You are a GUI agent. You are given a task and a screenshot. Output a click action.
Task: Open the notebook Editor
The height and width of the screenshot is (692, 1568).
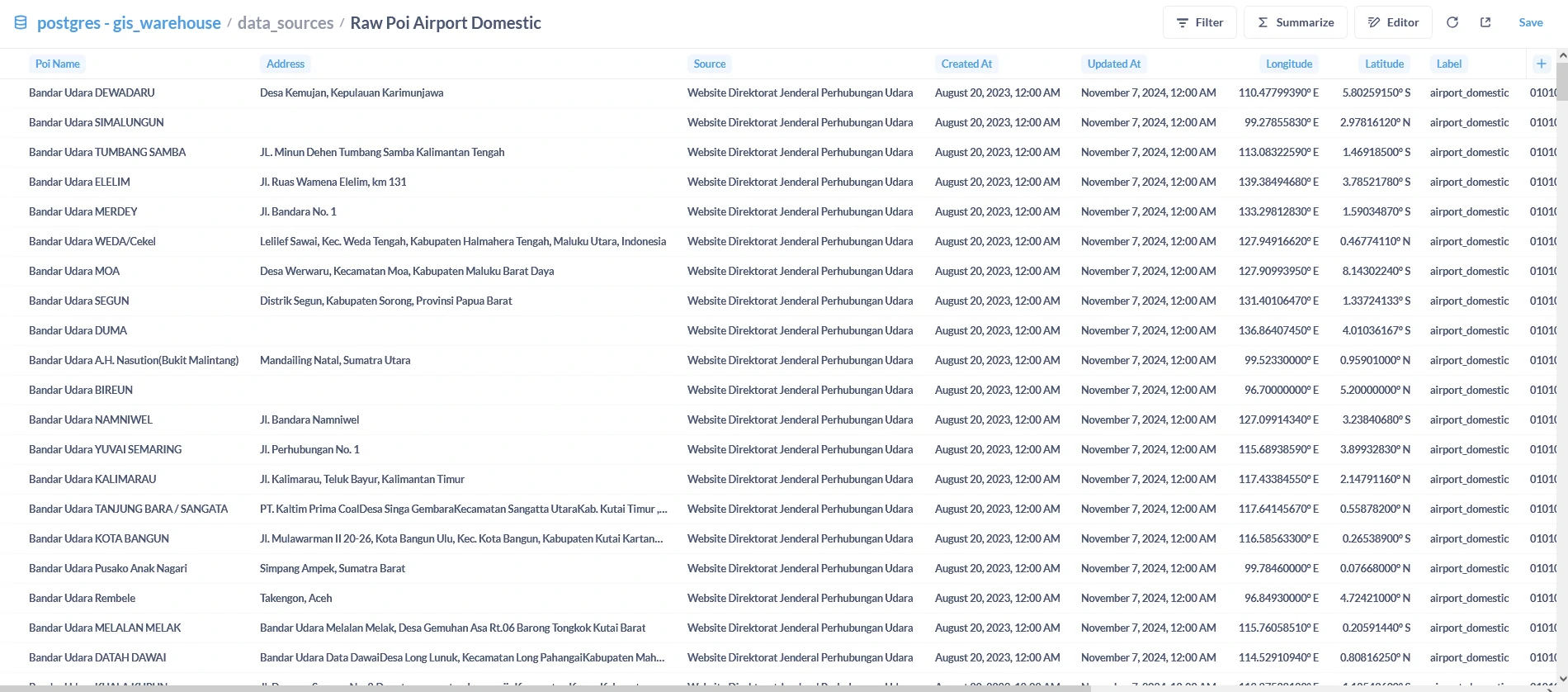pyautogui.click(x=1393, y=22)
